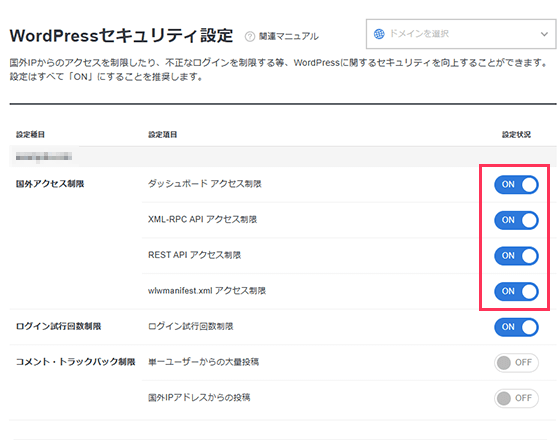
Task: Click the コメント・トラックバック制限 category label
Action: coord(75,362)
